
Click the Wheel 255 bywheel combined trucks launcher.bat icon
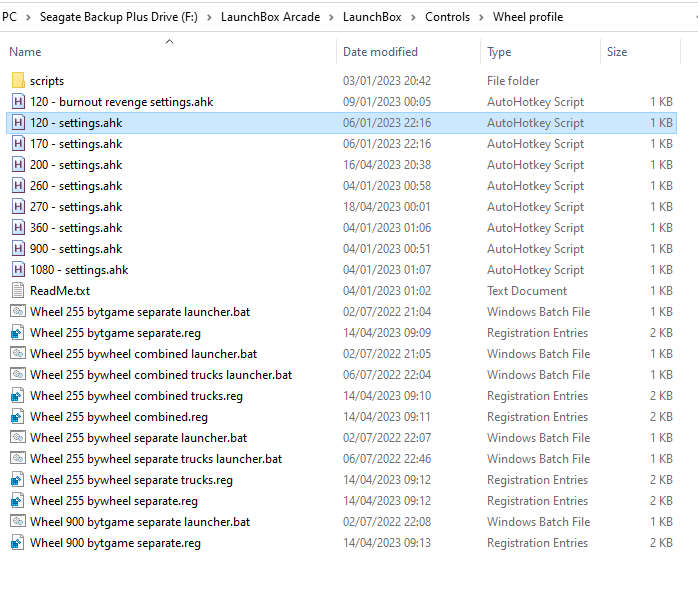point(18,374)
